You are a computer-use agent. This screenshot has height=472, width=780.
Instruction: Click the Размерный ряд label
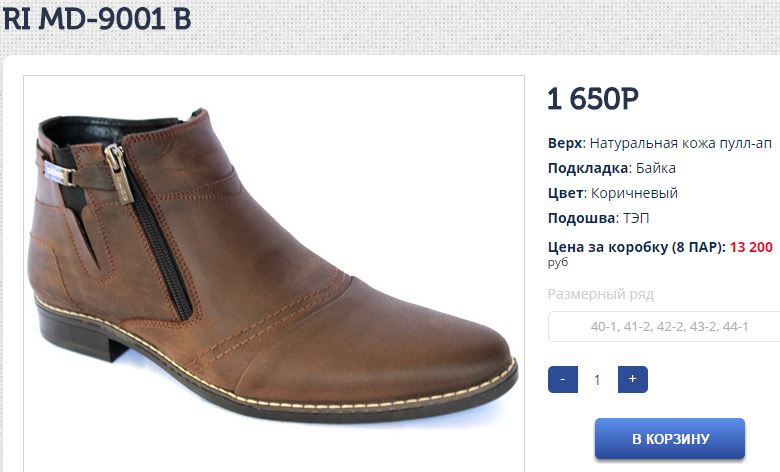[600, 294]
